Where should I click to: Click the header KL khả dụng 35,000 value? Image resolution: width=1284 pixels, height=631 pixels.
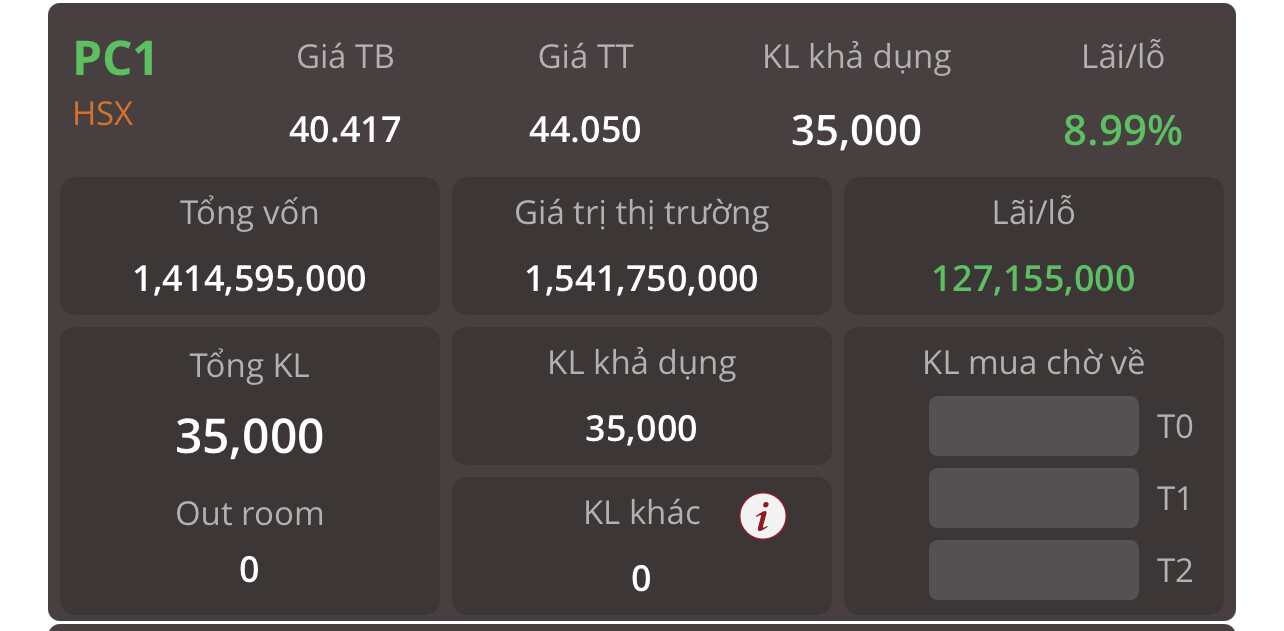(x=856, y=131)
